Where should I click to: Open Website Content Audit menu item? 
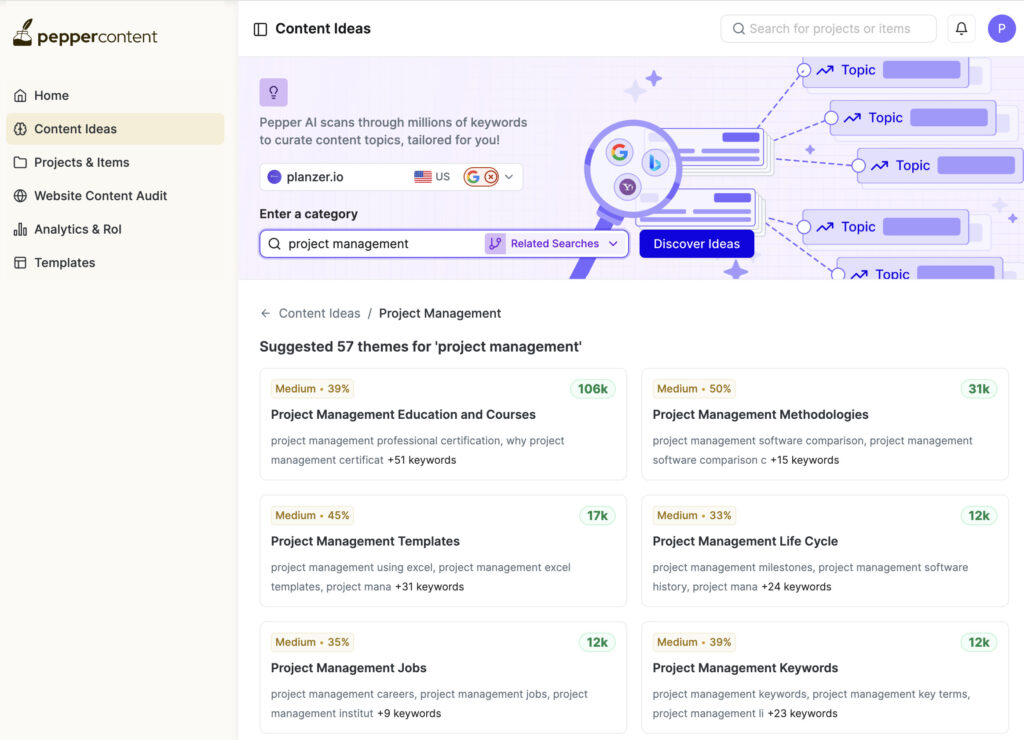tap(100, 196)
